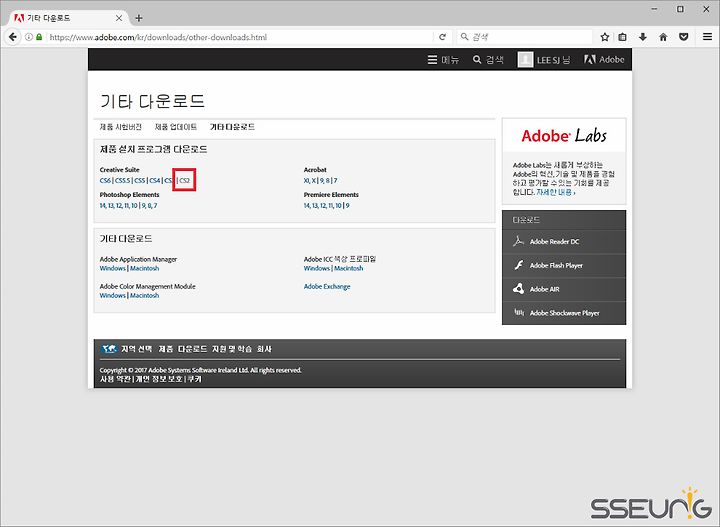The width and height of the screenshot is (720, 527).
Task: Open Adobe Flash Player download icon
Action: coord(518,265)
